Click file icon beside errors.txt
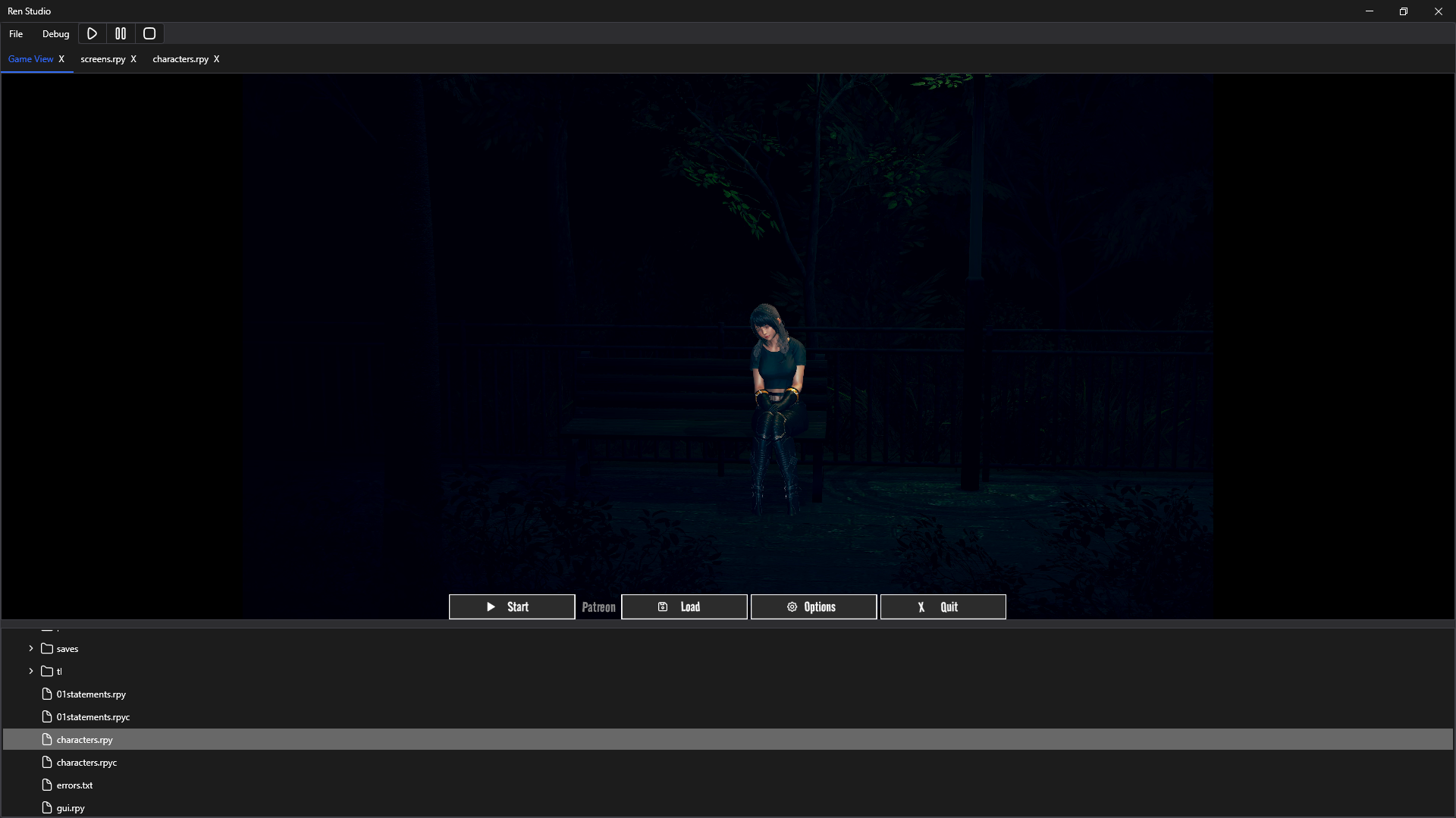This screenshot has height=818, width=1456. click(47, 785)
